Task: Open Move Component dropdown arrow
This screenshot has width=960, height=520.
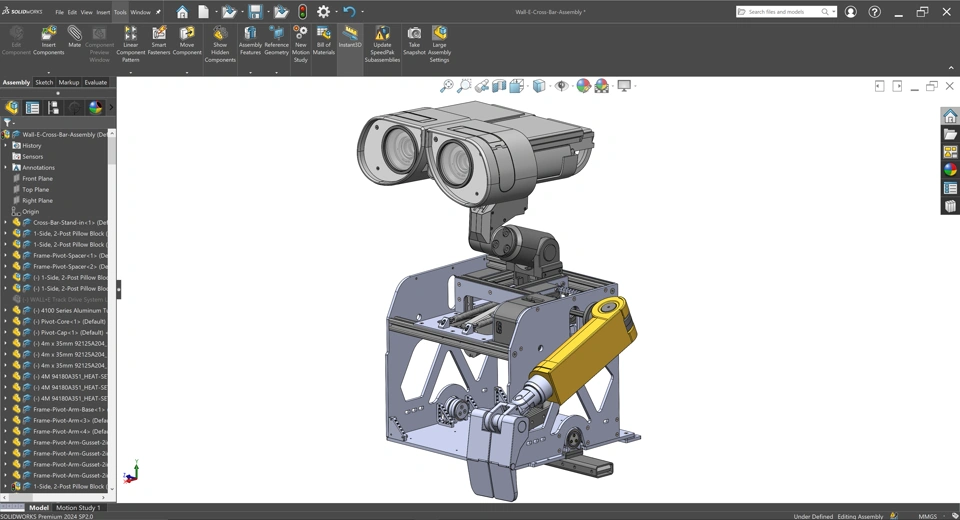Action: click(187, 72)
